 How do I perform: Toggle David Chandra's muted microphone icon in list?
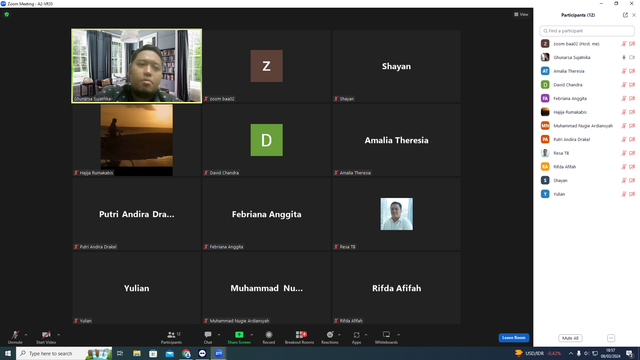[x=624, y=85]
